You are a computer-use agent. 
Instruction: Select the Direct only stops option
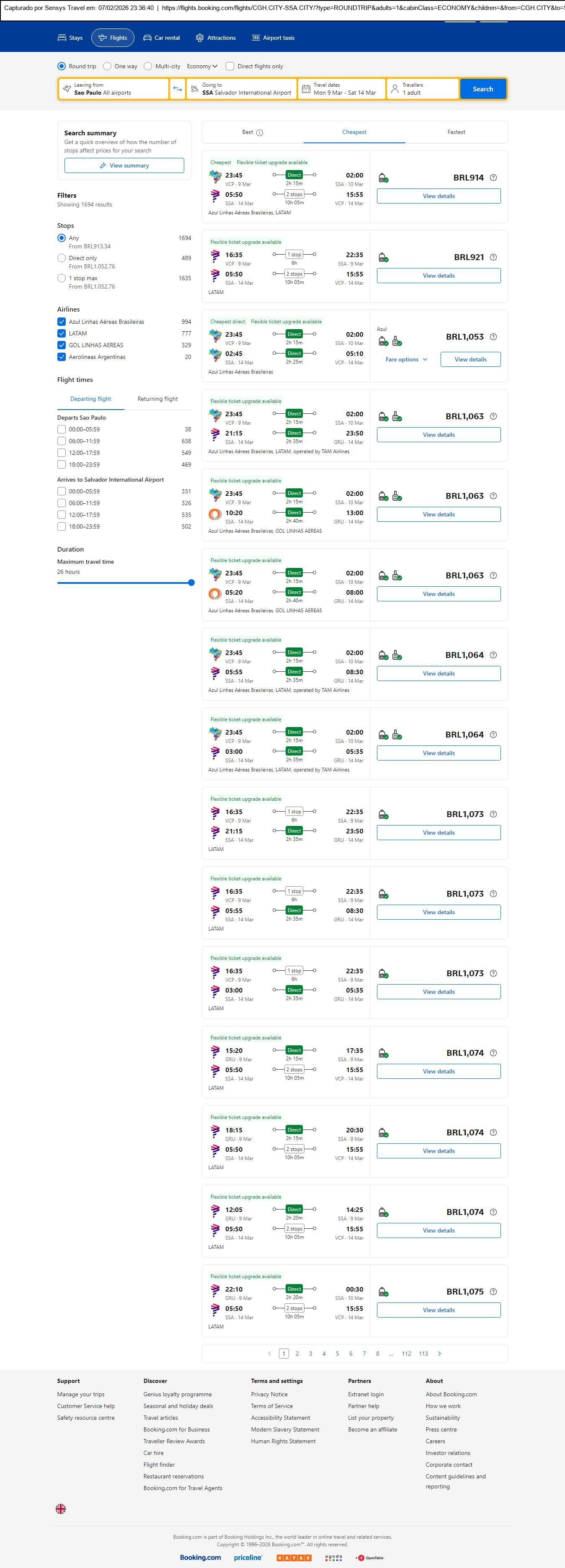[x=62, y=258]
